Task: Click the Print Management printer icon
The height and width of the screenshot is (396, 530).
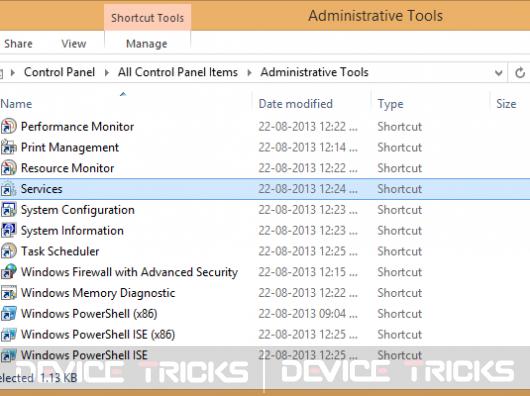Action: (x=8, y=147)
